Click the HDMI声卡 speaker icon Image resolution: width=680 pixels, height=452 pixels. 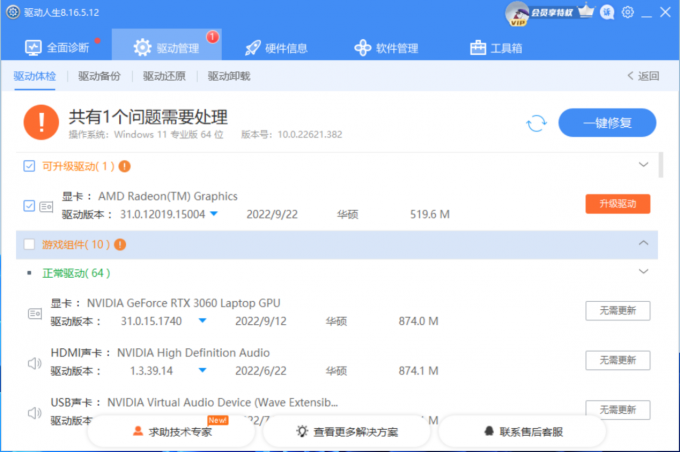tap(33, 362)
